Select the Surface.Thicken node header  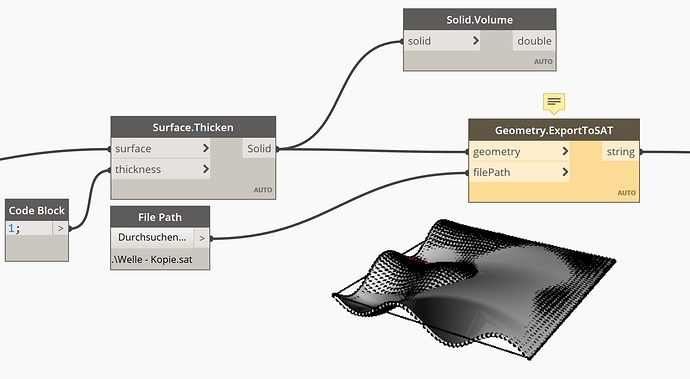point(193,127)
